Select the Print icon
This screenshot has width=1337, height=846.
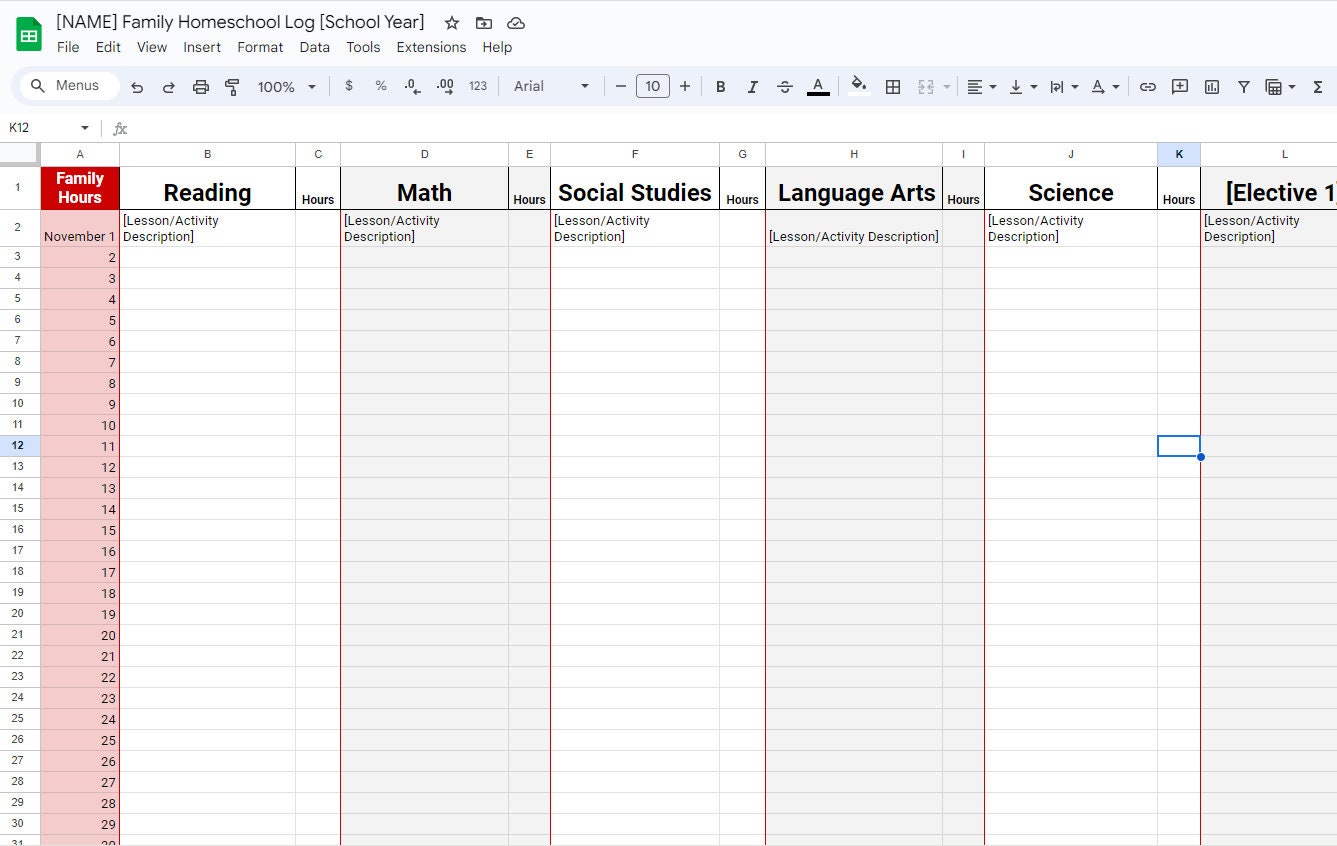pyautogui.click(x=200, y=86)
